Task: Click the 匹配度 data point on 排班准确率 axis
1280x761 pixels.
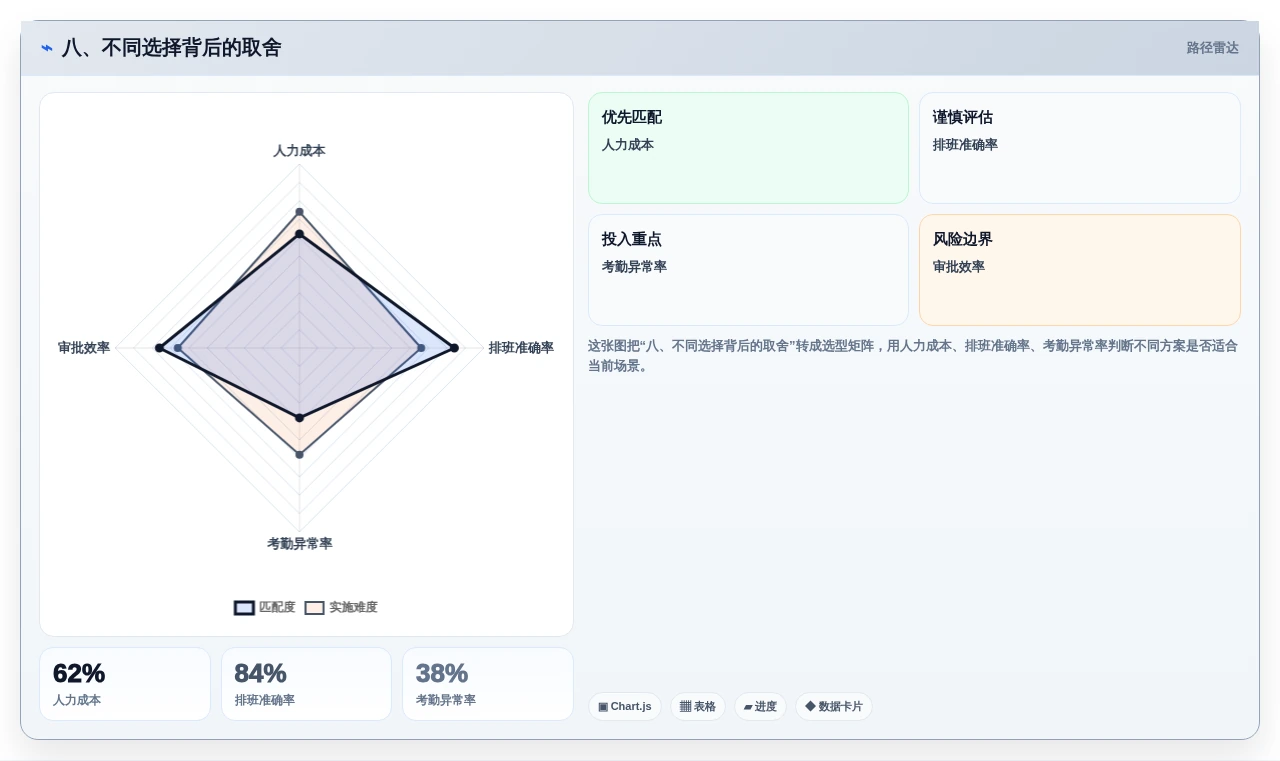Action: (454, 348)
